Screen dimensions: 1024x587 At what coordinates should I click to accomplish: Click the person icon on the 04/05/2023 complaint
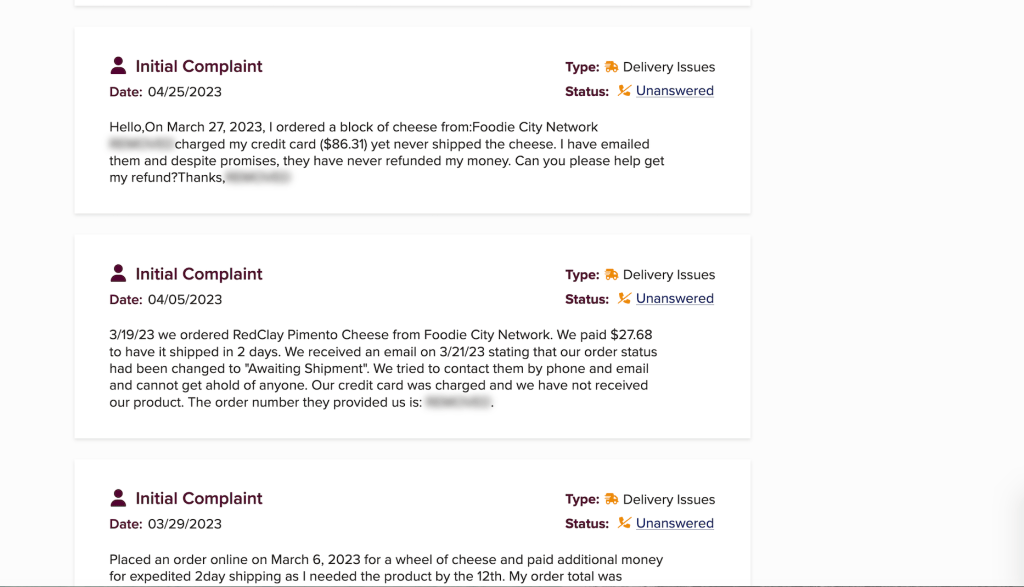119,274
